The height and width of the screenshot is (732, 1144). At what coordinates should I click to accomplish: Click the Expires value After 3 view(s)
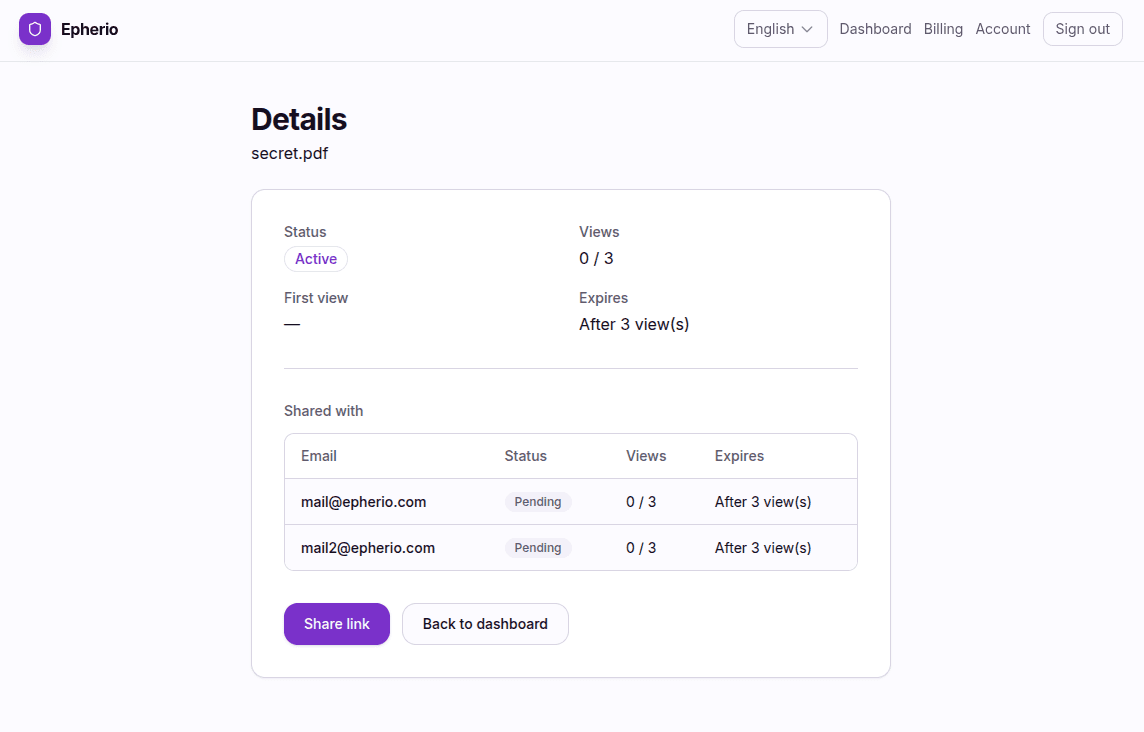tap(634, 324)
